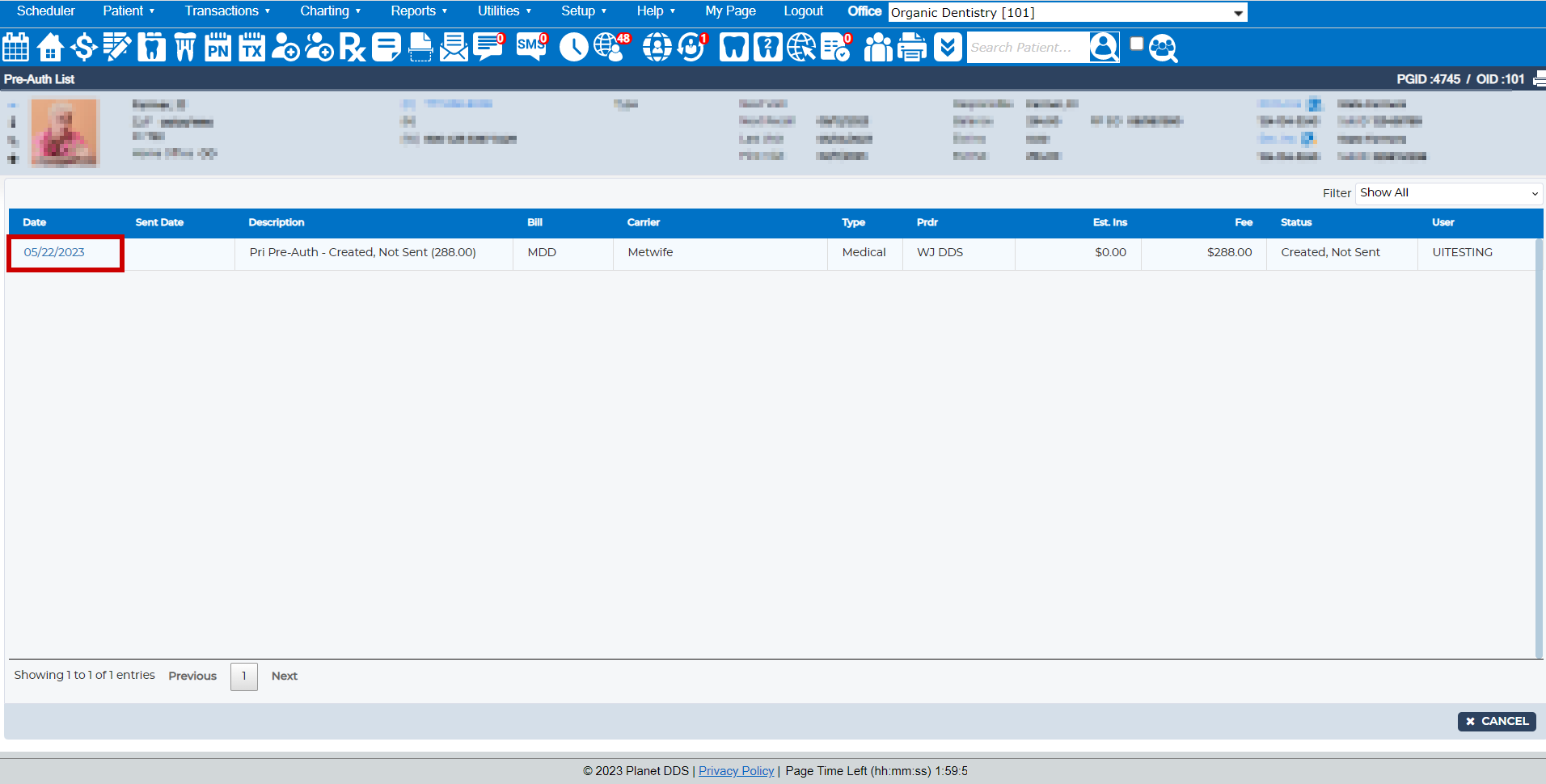Click the SMS messages icon
Screen dimensions: 1546x784
531,47
